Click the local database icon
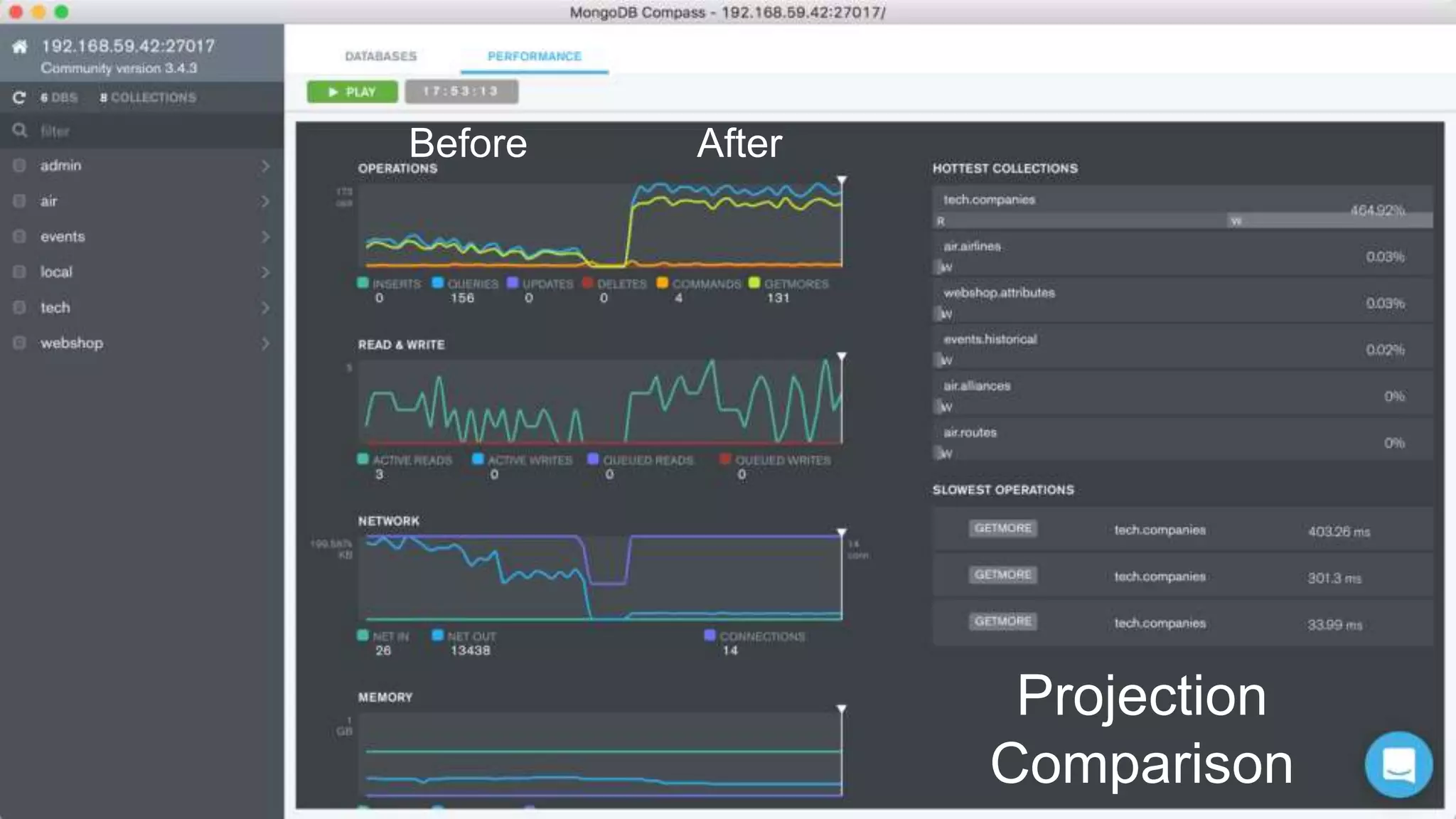Screen dimensions: 1456x819 coord(19,272)
